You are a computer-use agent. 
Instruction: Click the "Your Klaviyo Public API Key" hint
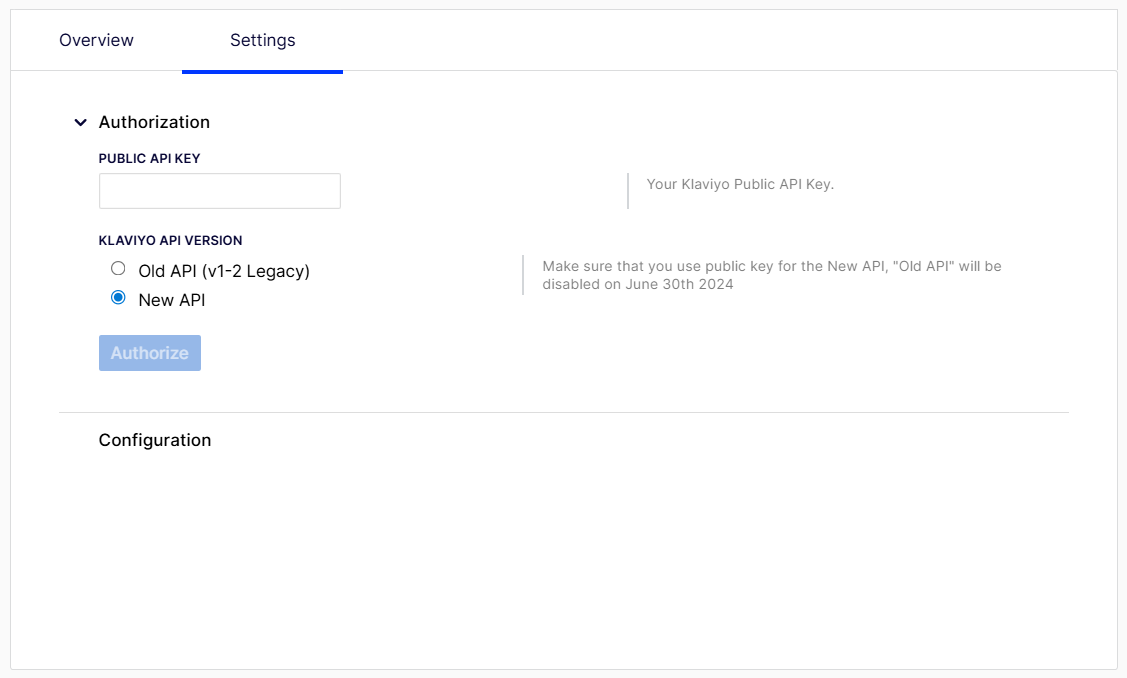740,184
